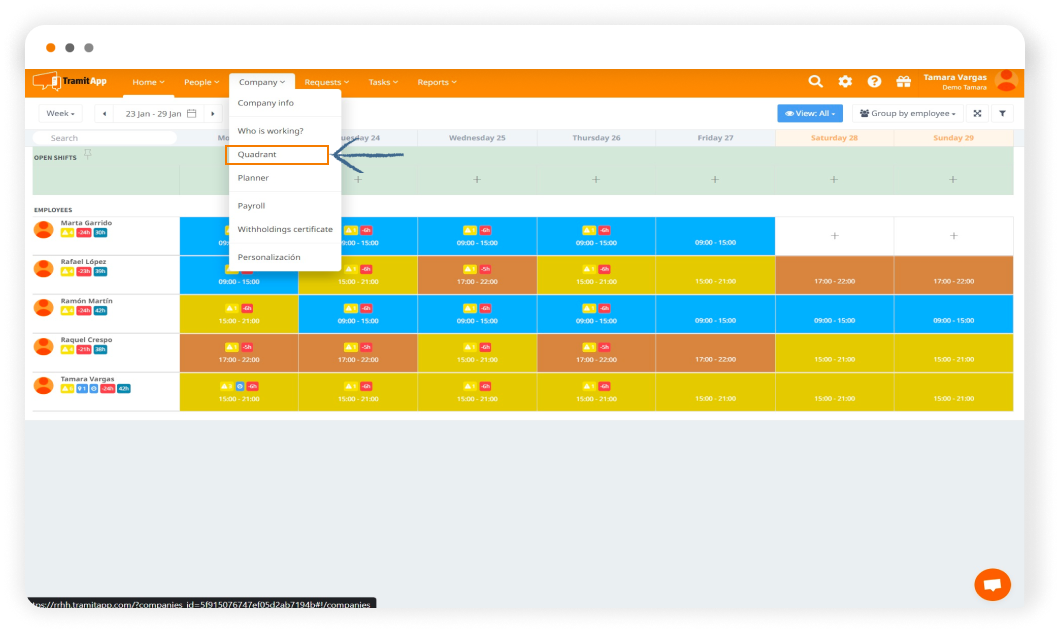Viewport: 1061px width, 633px height.
Task: Expand the Group by employee dropdown
Action: pos(908,114)
